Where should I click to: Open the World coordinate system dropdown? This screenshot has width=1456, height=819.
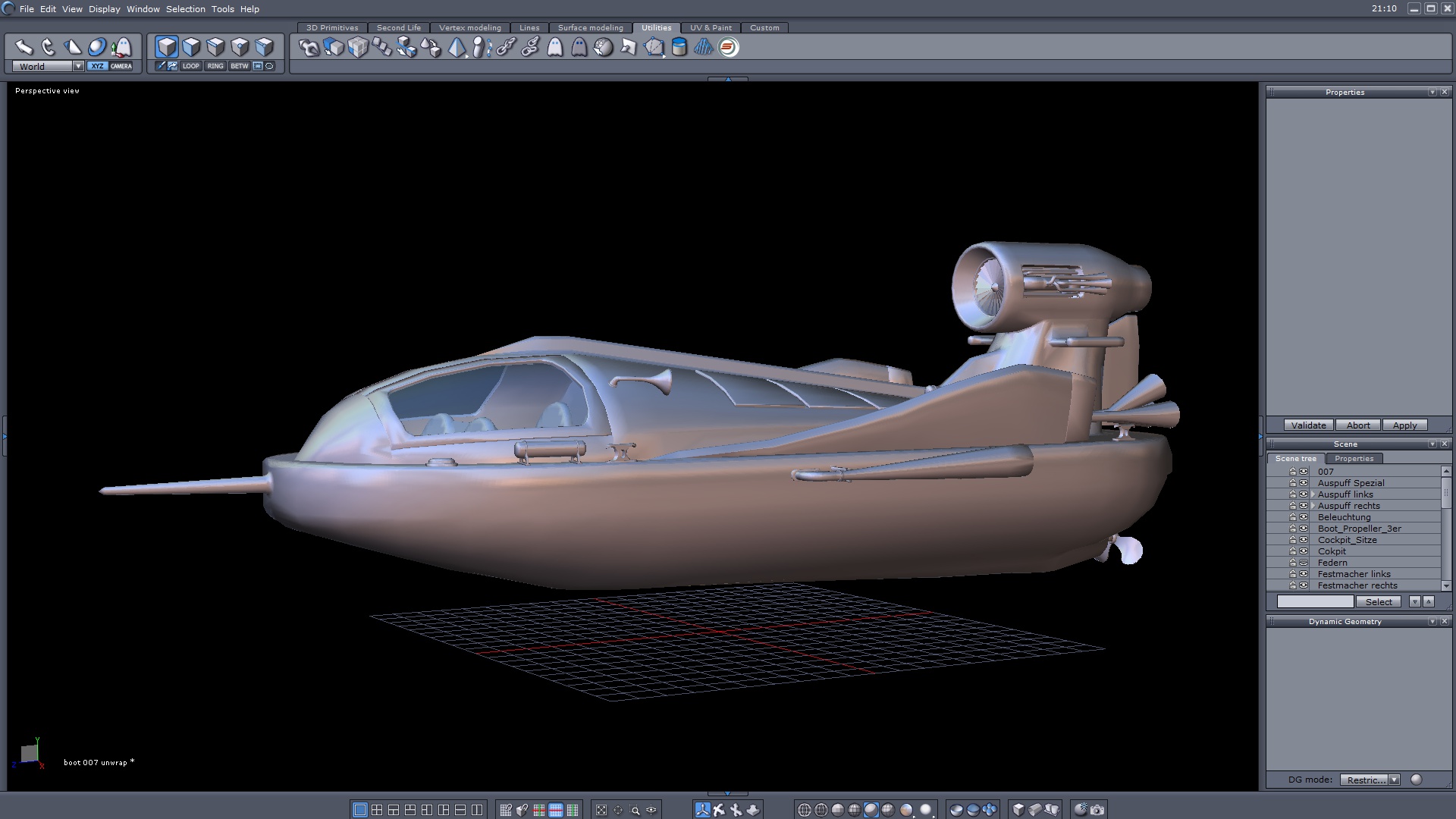[78, 67]
